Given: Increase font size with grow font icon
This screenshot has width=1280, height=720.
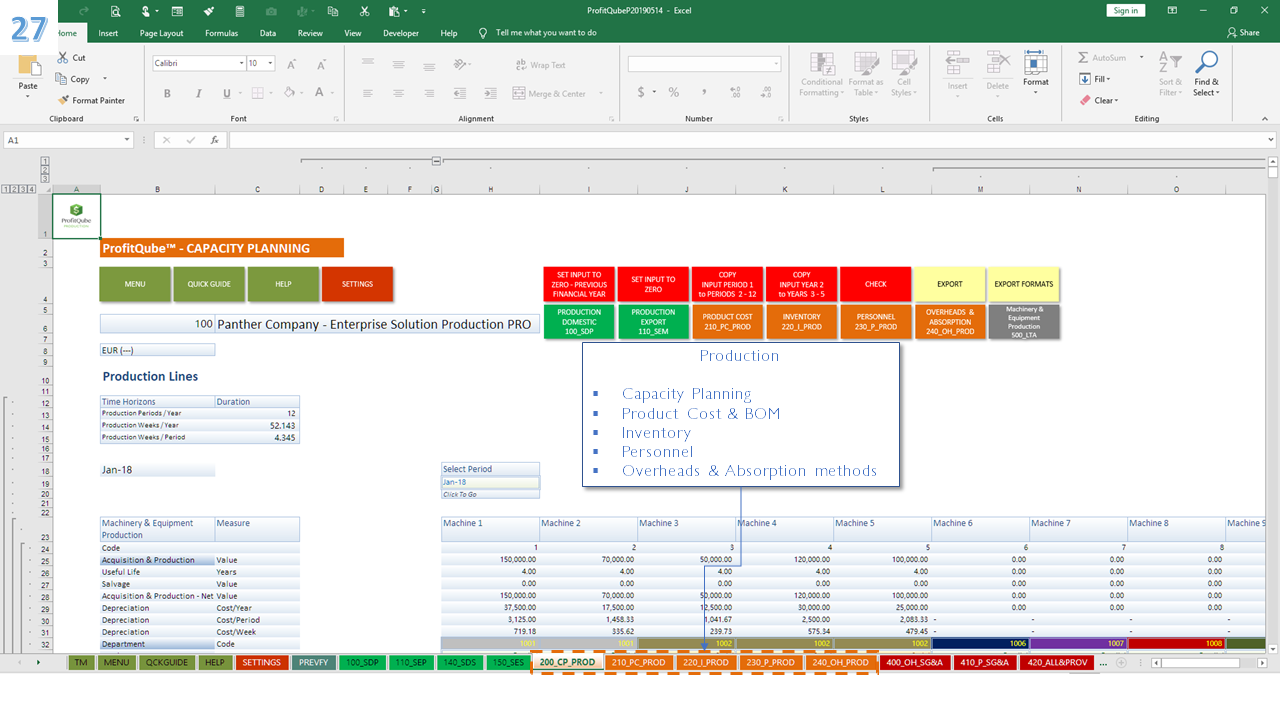Looking at the screenshot, I should tap(292, 64).
